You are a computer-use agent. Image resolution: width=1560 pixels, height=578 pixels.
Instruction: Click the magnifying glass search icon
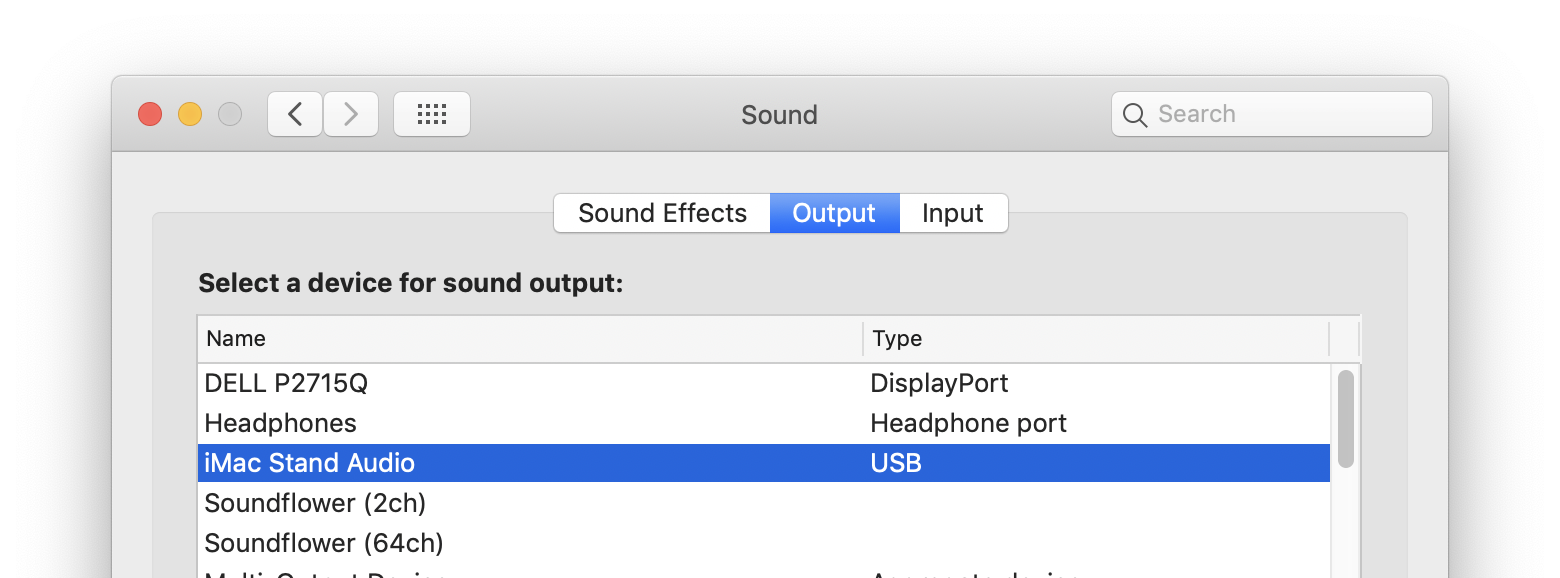coord(1135,114)
